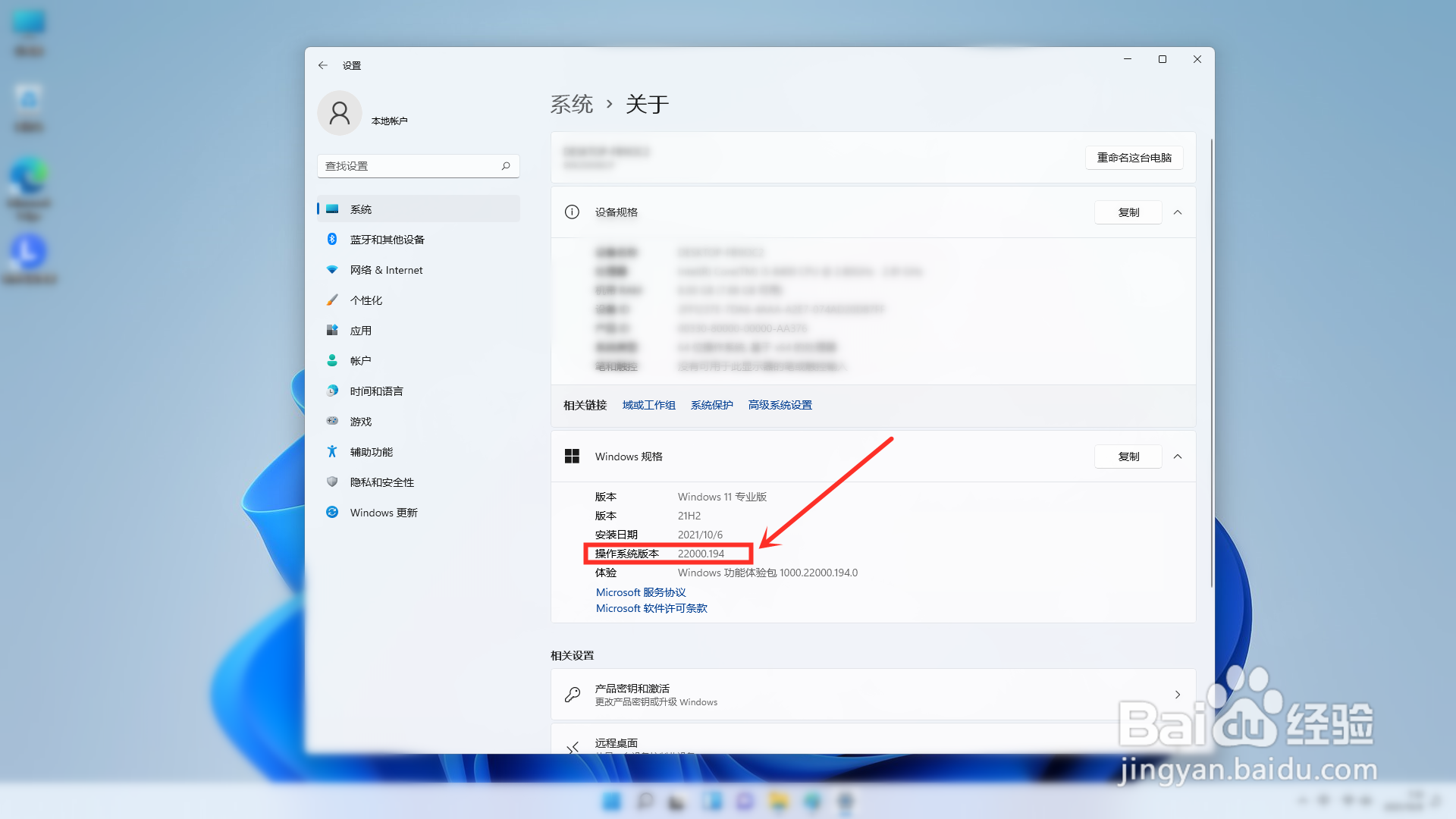Go back with the arrow in Settings
Screen dimensions: 1456x819
point(323,65)
